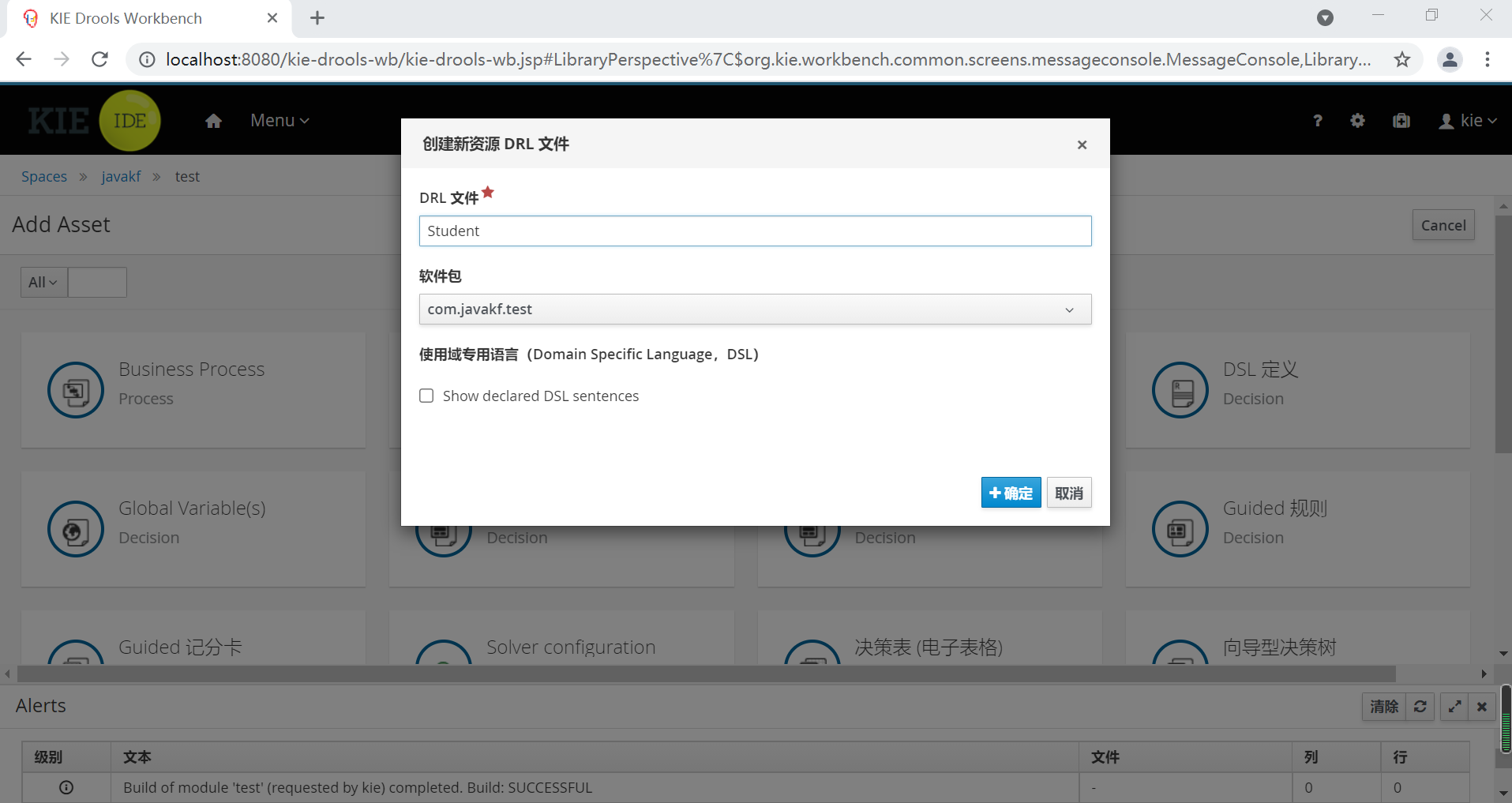This screenshot has width=1512, height=803.
Task: Click the DRL file name input field
Action: click(x=755, y=231)
